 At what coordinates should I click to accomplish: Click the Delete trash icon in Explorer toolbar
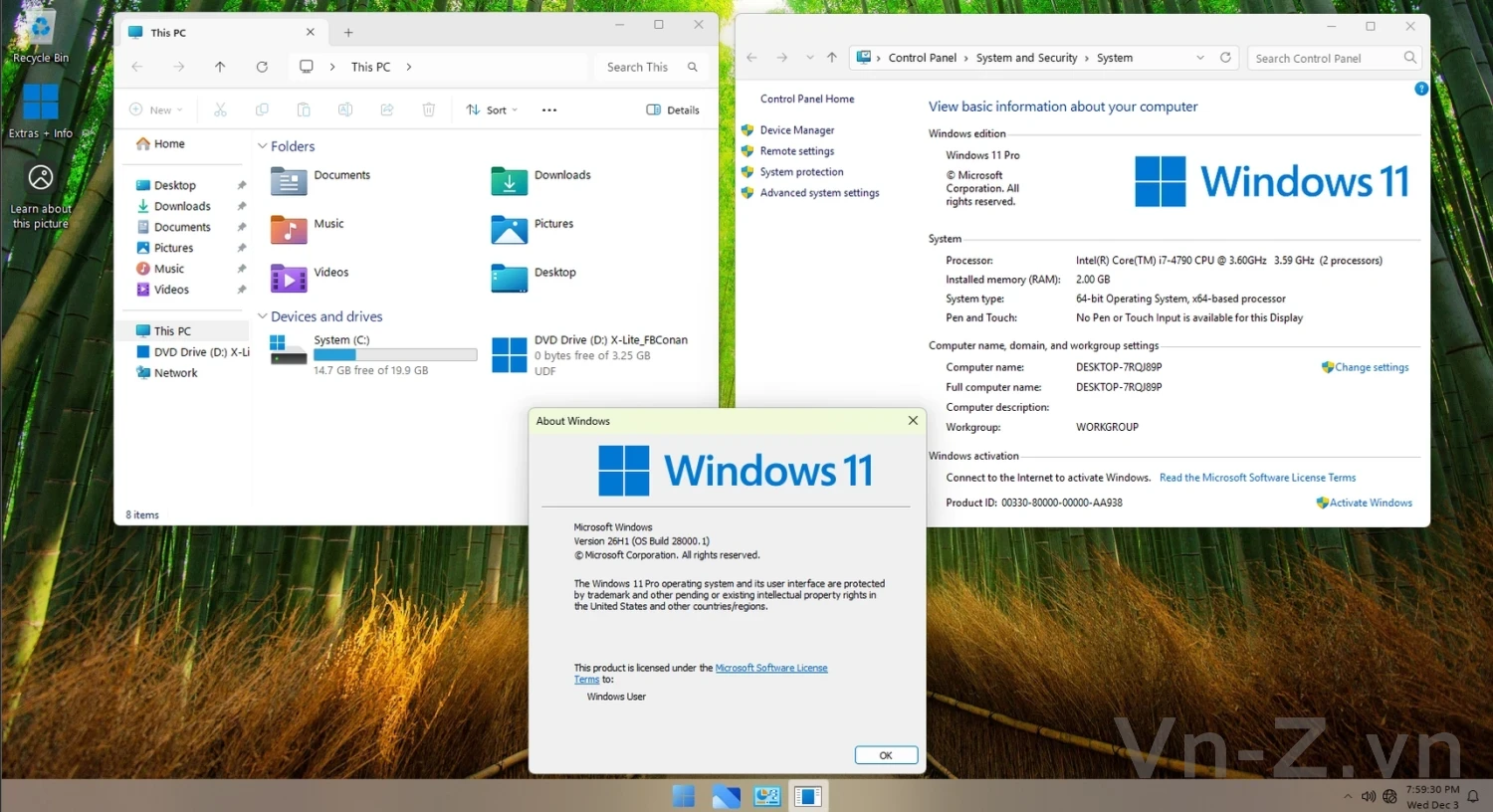click(428, 109)
